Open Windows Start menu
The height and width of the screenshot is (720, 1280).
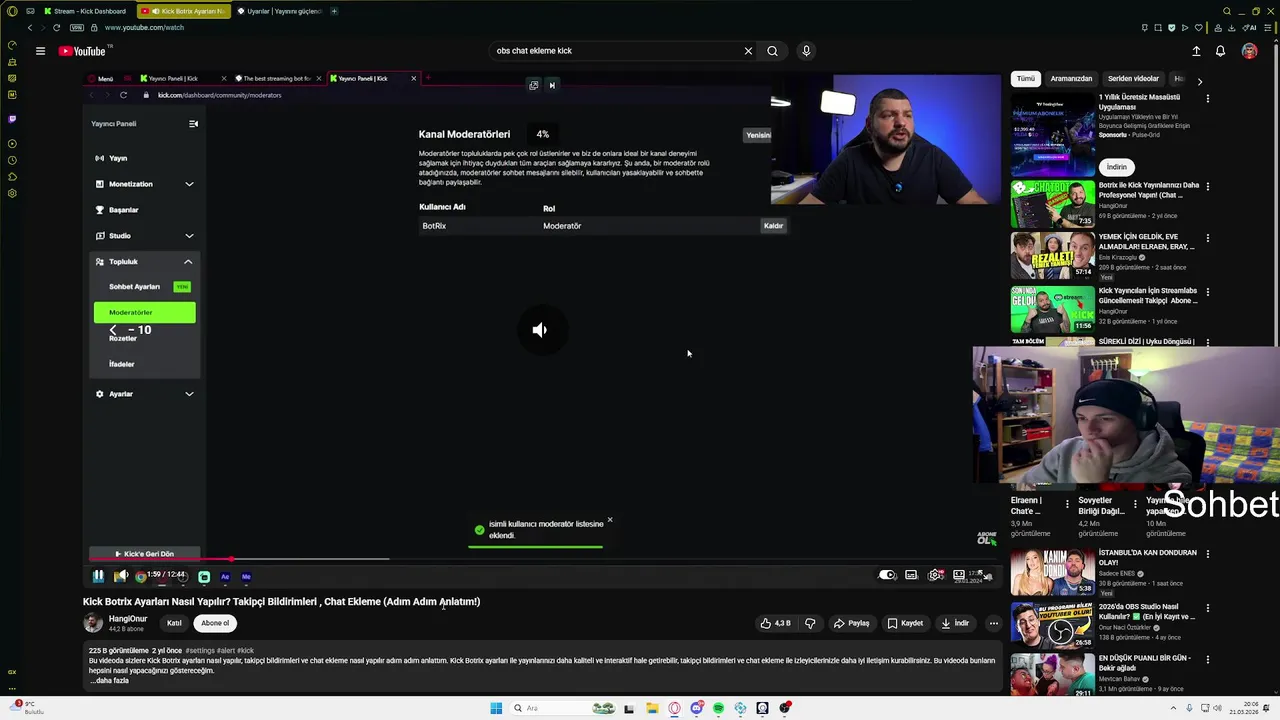pyautogui.click(x=496, y=708)
